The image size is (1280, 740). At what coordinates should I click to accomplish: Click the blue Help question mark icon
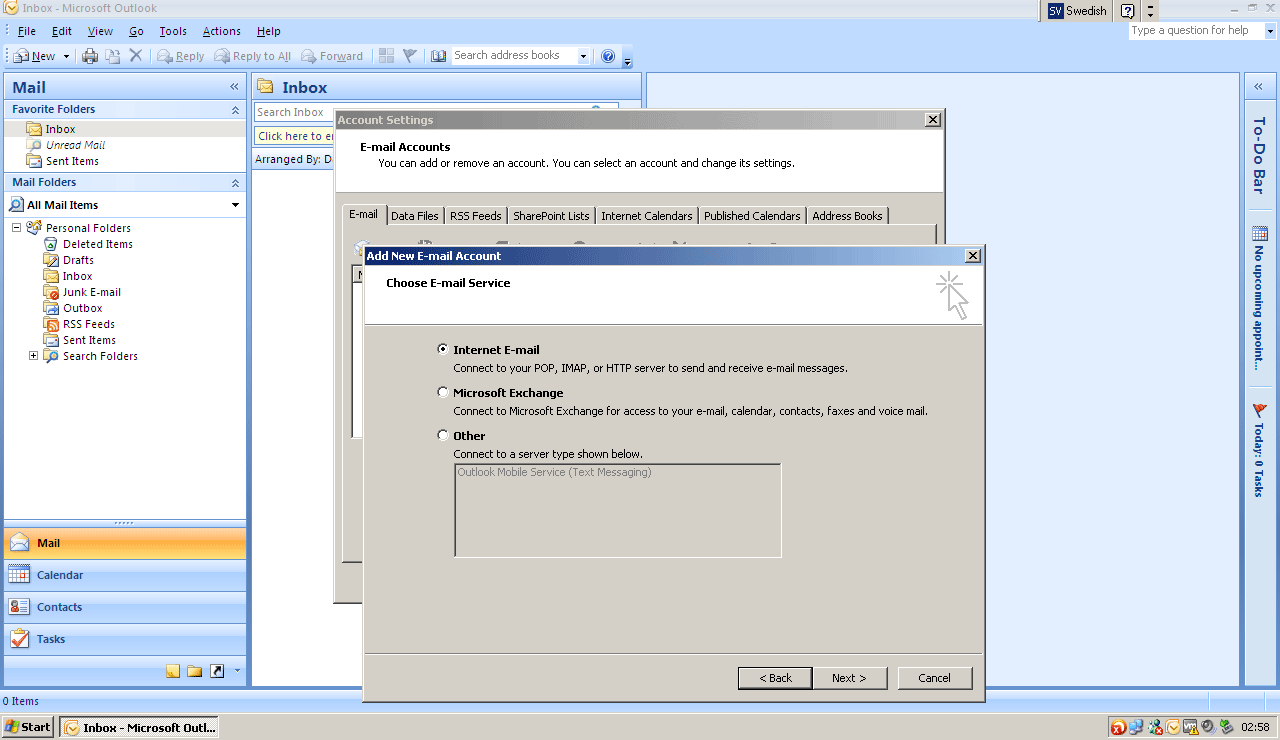tap(608, 56)
